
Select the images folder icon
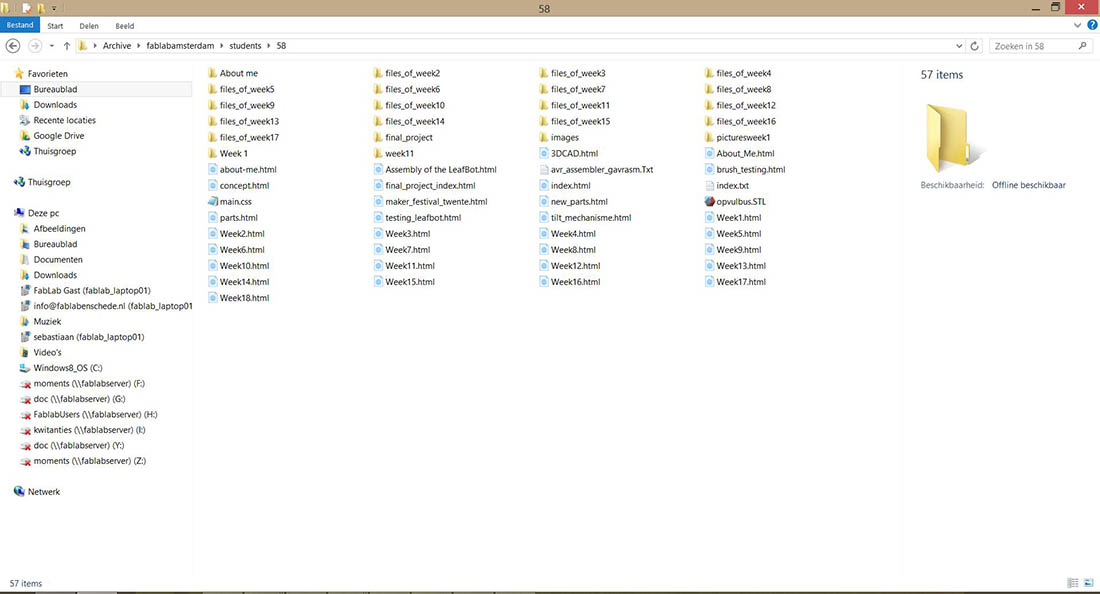[x=544, y=137]
